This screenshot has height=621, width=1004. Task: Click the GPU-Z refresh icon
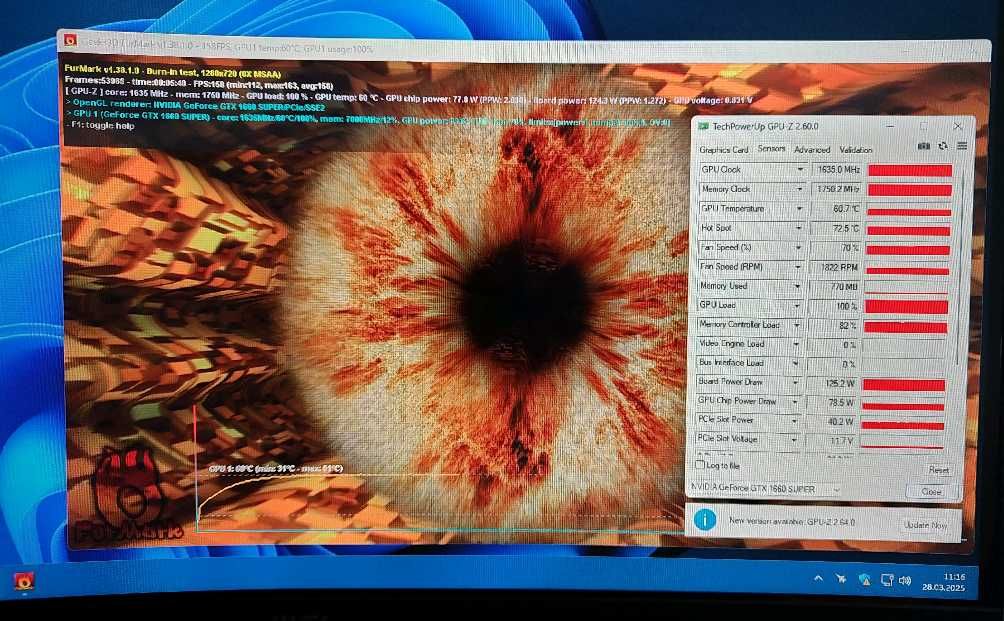(x=943, y=146)
